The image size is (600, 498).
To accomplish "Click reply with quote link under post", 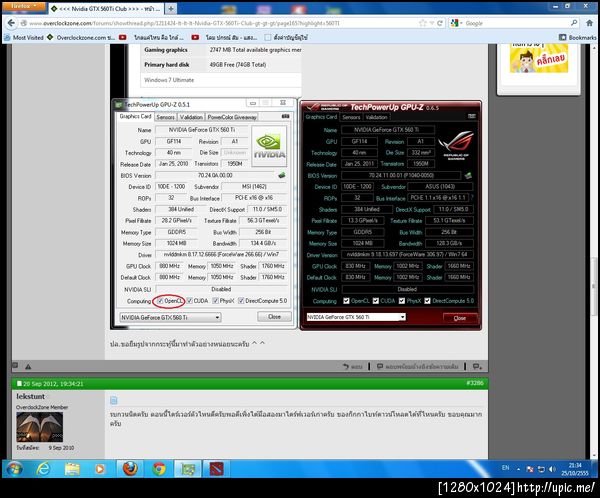I will coord(417,367).
